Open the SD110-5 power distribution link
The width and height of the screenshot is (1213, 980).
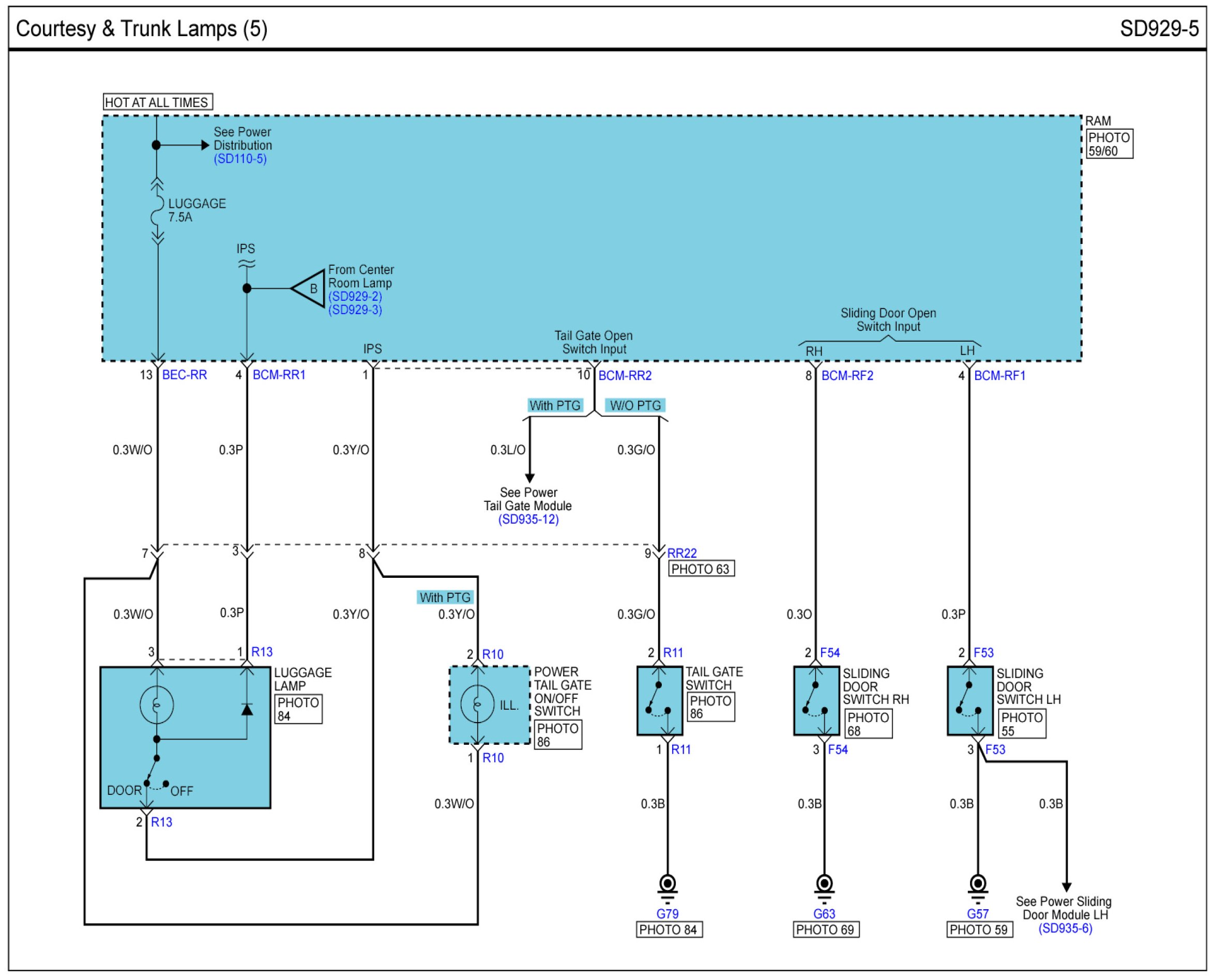point(240,159)
